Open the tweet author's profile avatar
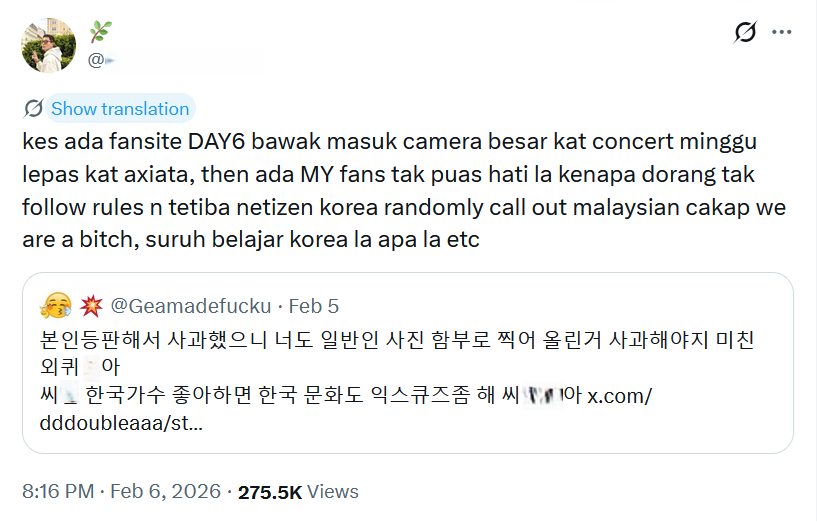 pos(48,46)
